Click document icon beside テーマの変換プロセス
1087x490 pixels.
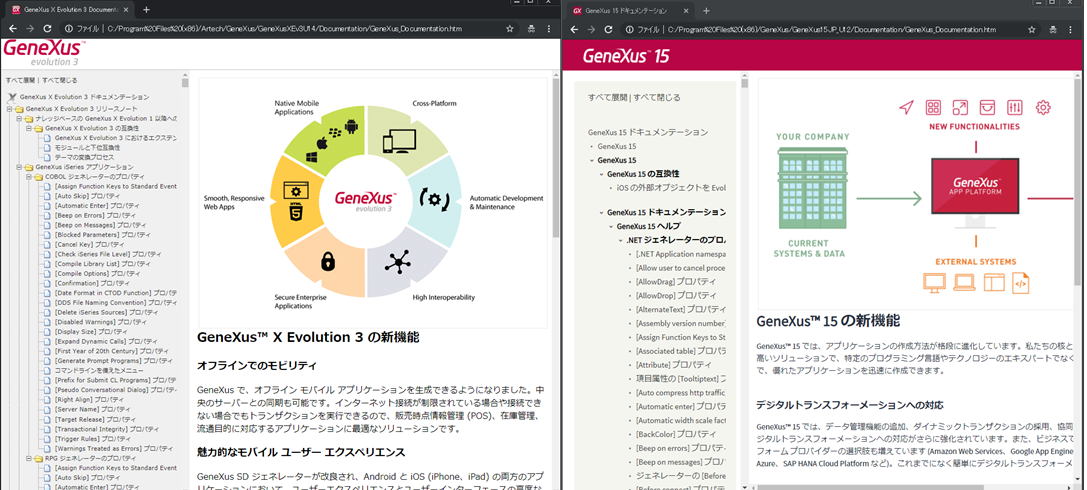48,157
